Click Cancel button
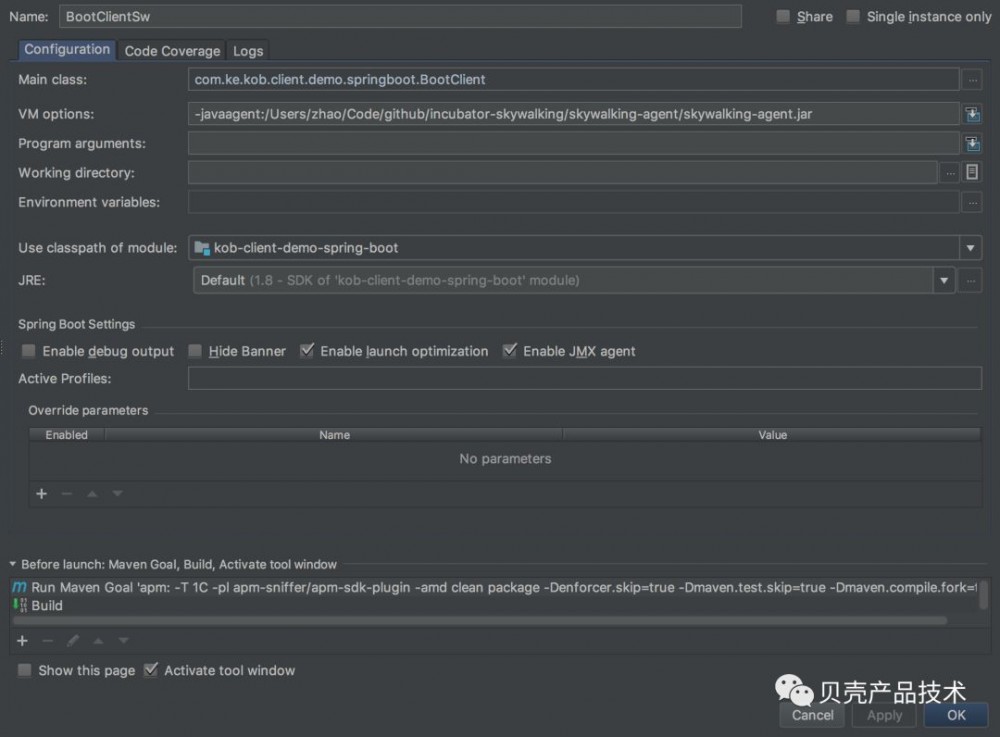The height and width of the screenshot is (737, 1000). 812,715
